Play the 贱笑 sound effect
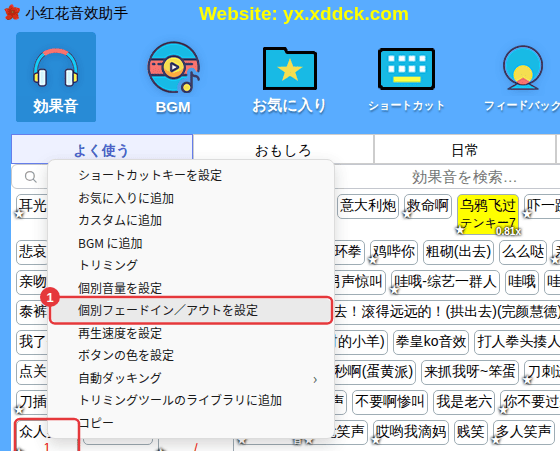Screen dimensions: 560x451 [471, 432]
